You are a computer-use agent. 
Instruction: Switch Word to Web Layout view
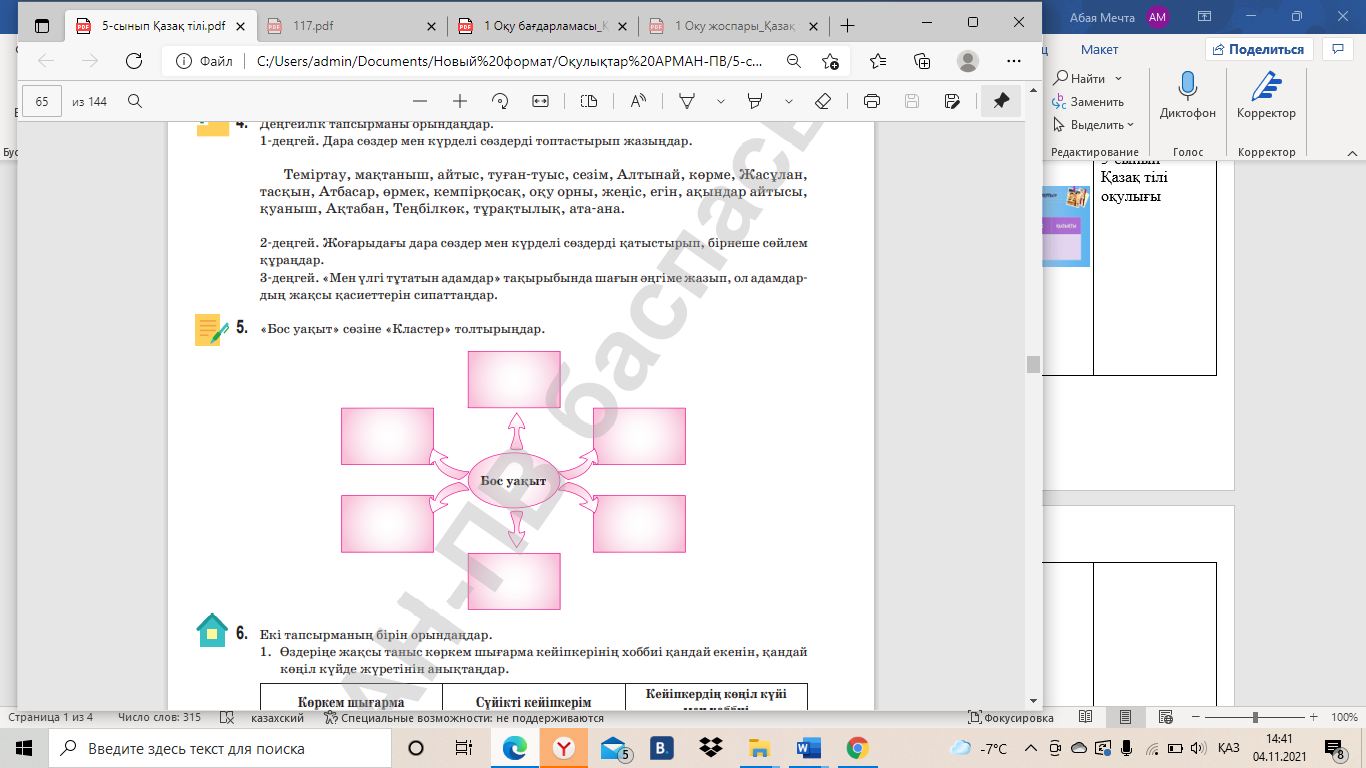(x=1166, y=718)
